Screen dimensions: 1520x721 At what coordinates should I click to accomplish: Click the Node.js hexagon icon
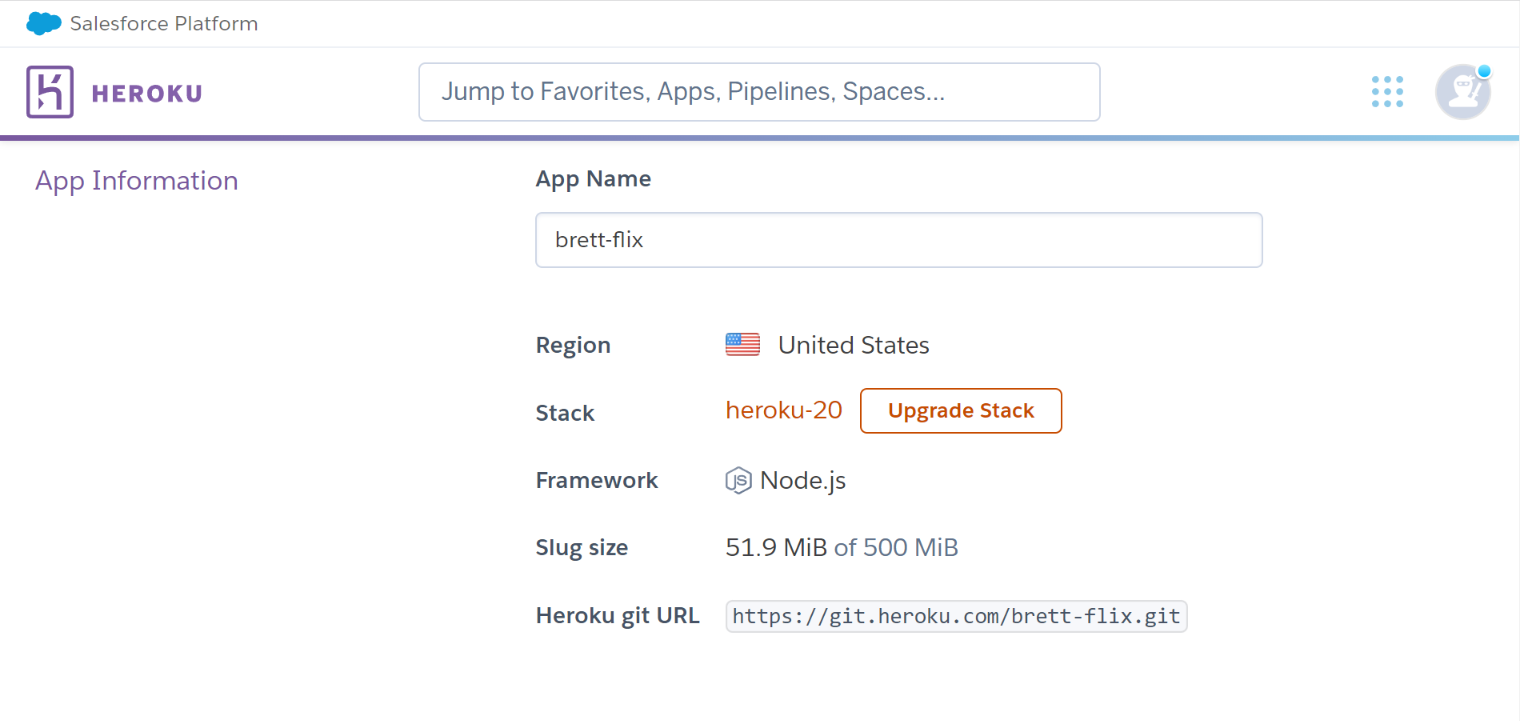pos(738,481)
